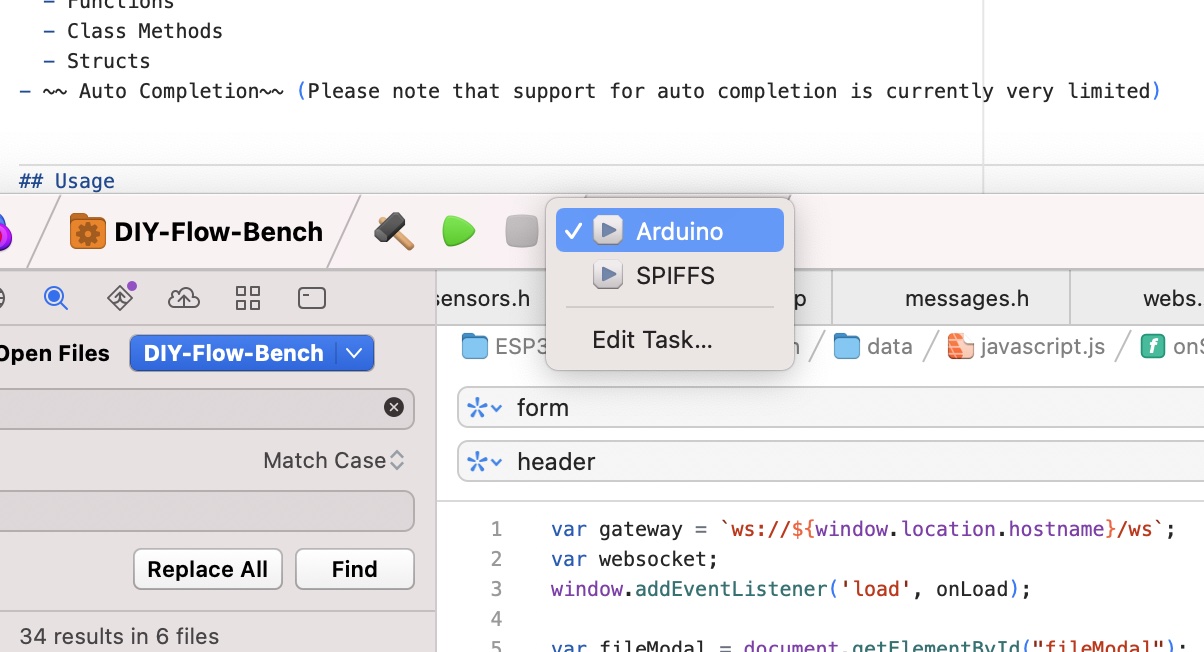Click the ESP3 folder icon in path bar
This screenshot has width=1204, height=652.
475,346
